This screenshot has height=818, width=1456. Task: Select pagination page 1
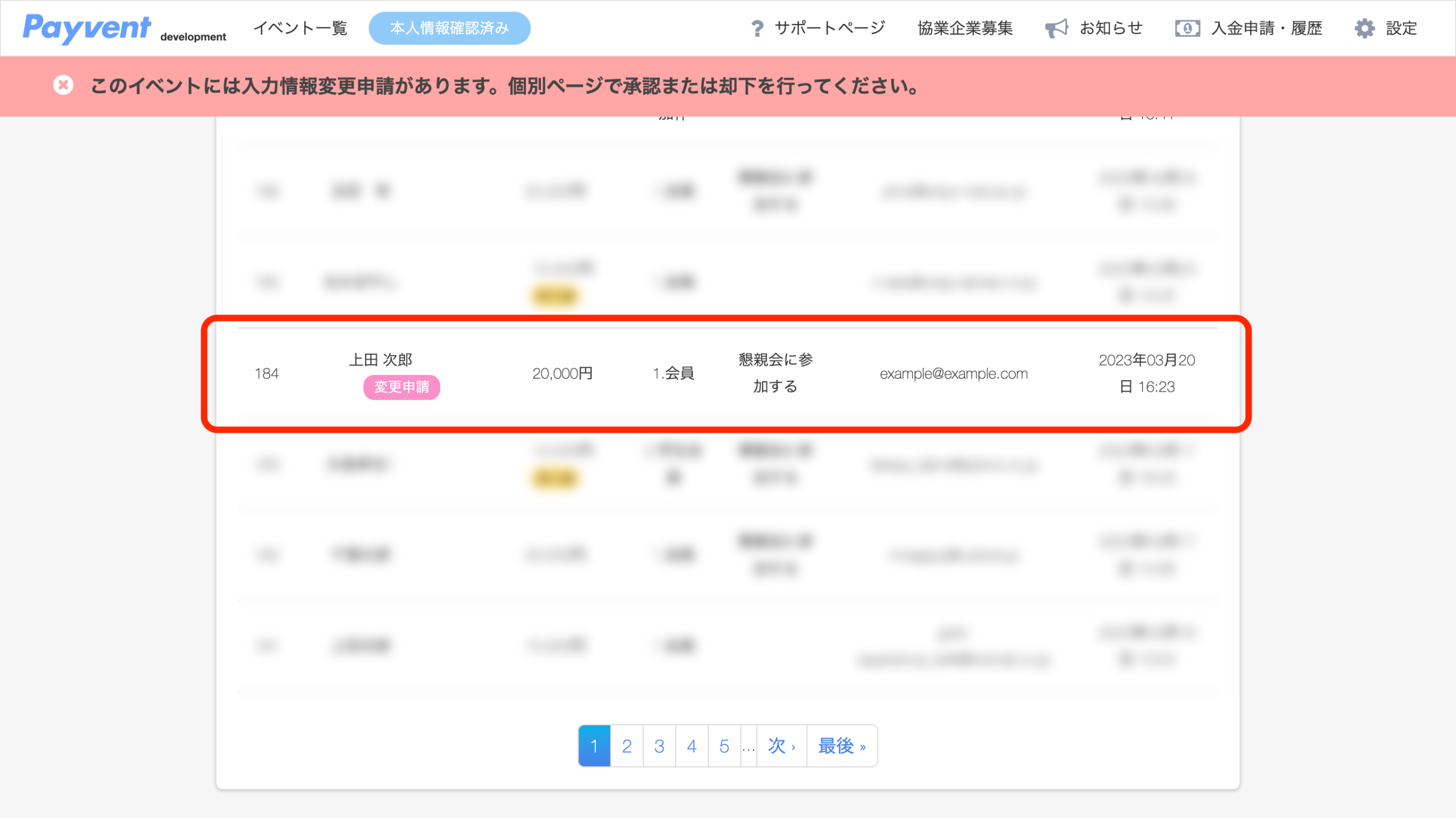(594, 746)
